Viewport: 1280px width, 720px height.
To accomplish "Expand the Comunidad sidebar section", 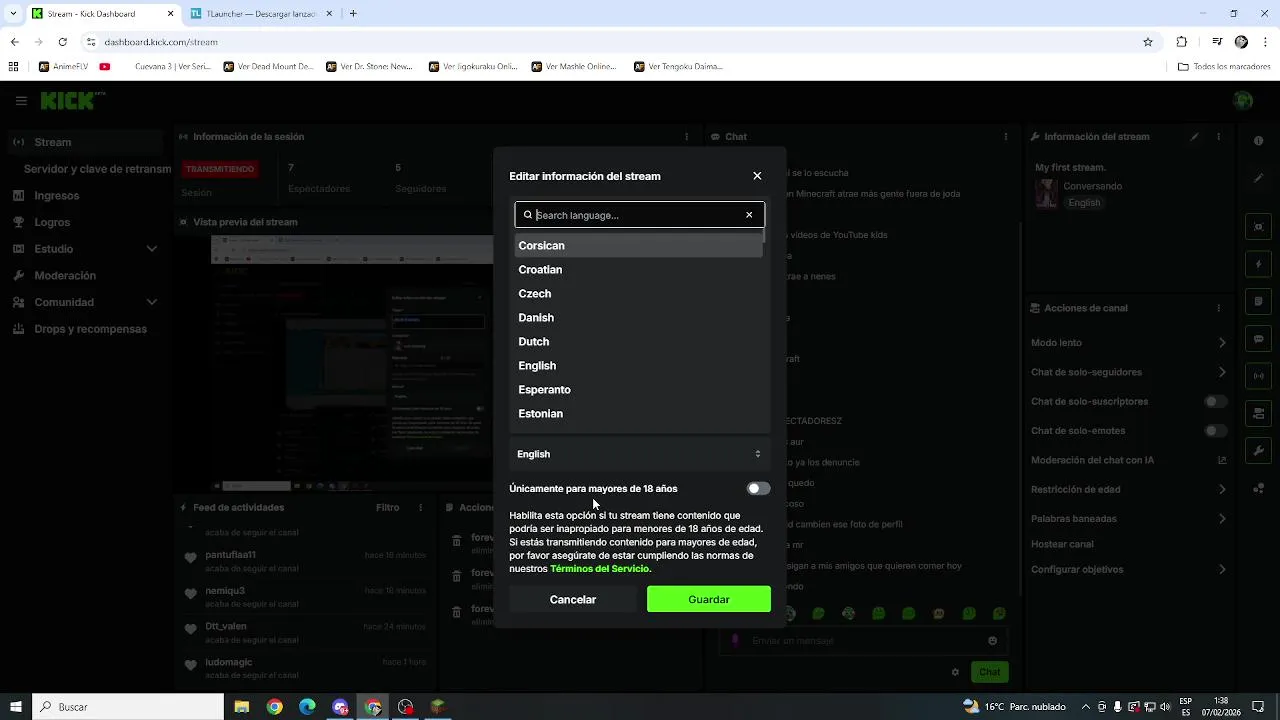I will (x=86, y=302).
